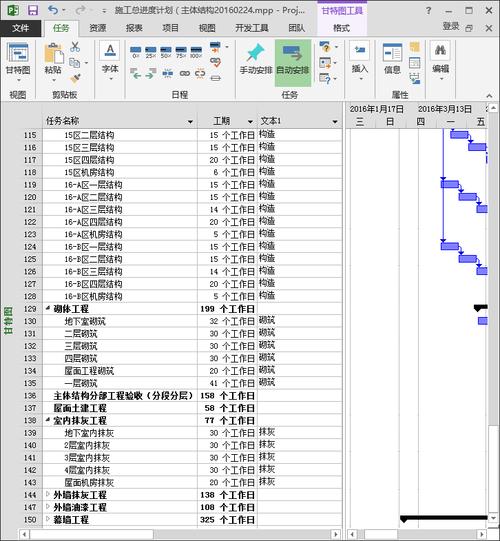This screenshot has height=541, width=500.
Task: Click the task Notes yellow icon
Action: tap(415, 47)
